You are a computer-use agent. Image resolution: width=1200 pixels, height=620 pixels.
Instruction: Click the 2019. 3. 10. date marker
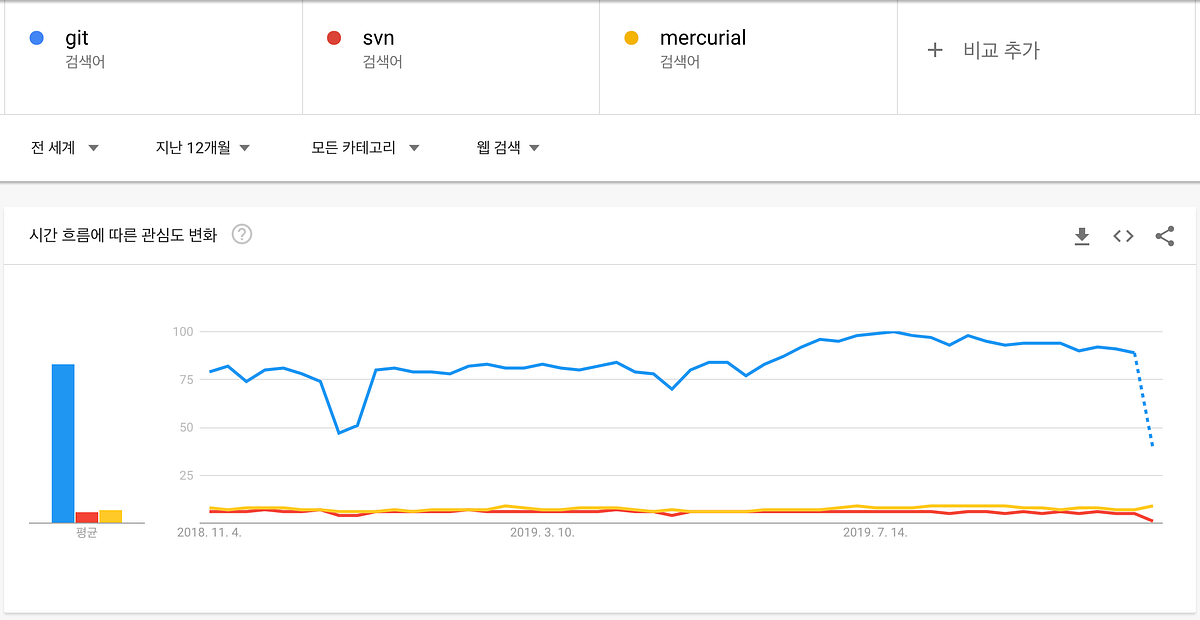[542, 533]
